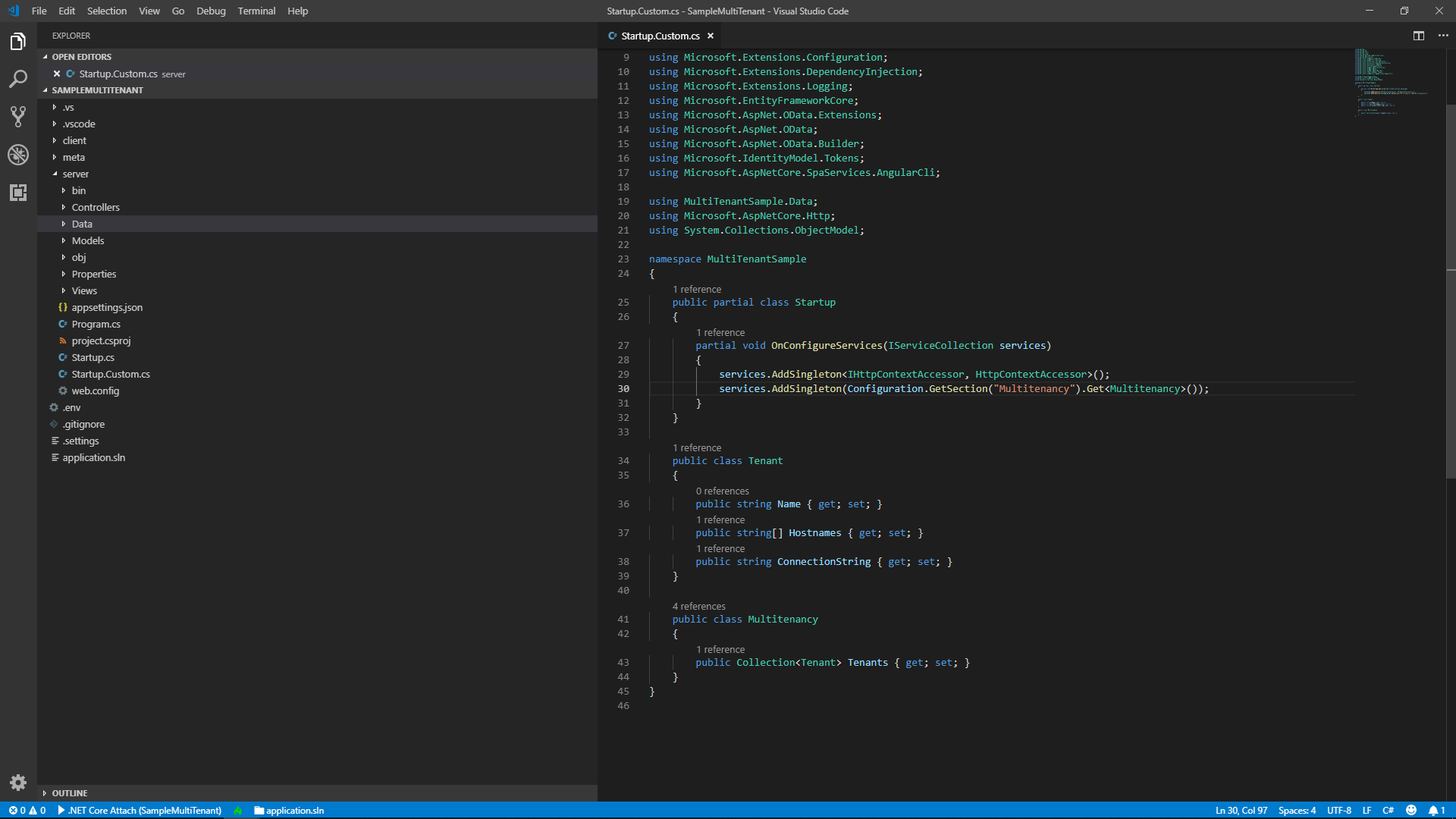Collapse the OPEN EDITORS section
The width and height of the screenshot is (1456, 819).
[x=81, y=57]
